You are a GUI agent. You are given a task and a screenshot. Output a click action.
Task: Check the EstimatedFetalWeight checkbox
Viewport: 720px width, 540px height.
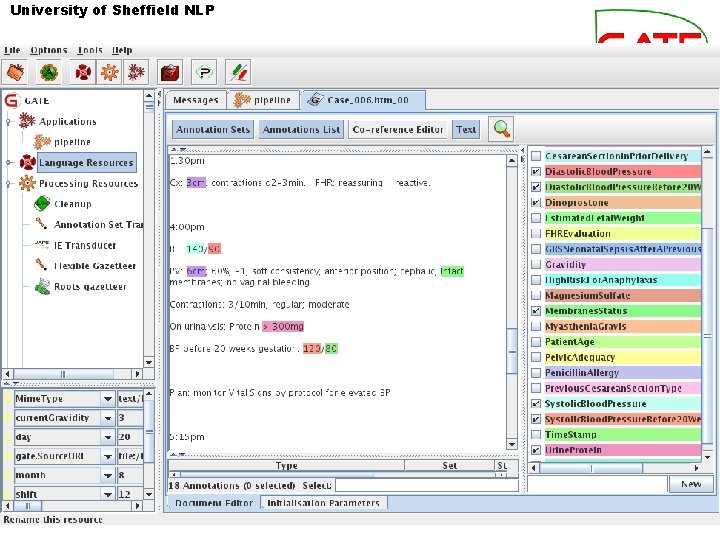tap(535, 218)
